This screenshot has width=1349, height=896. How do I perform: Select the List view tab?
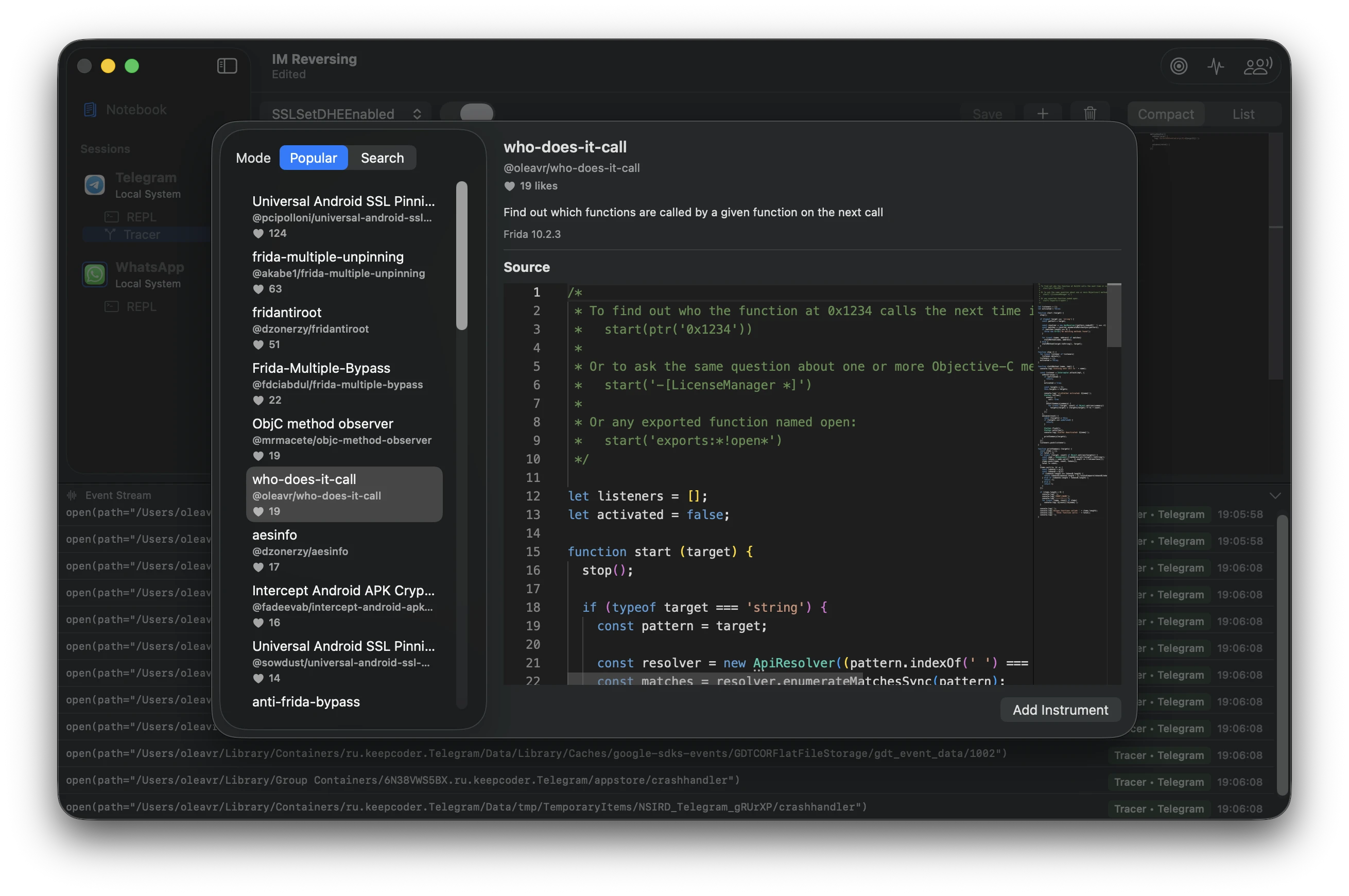(1243, 114)
